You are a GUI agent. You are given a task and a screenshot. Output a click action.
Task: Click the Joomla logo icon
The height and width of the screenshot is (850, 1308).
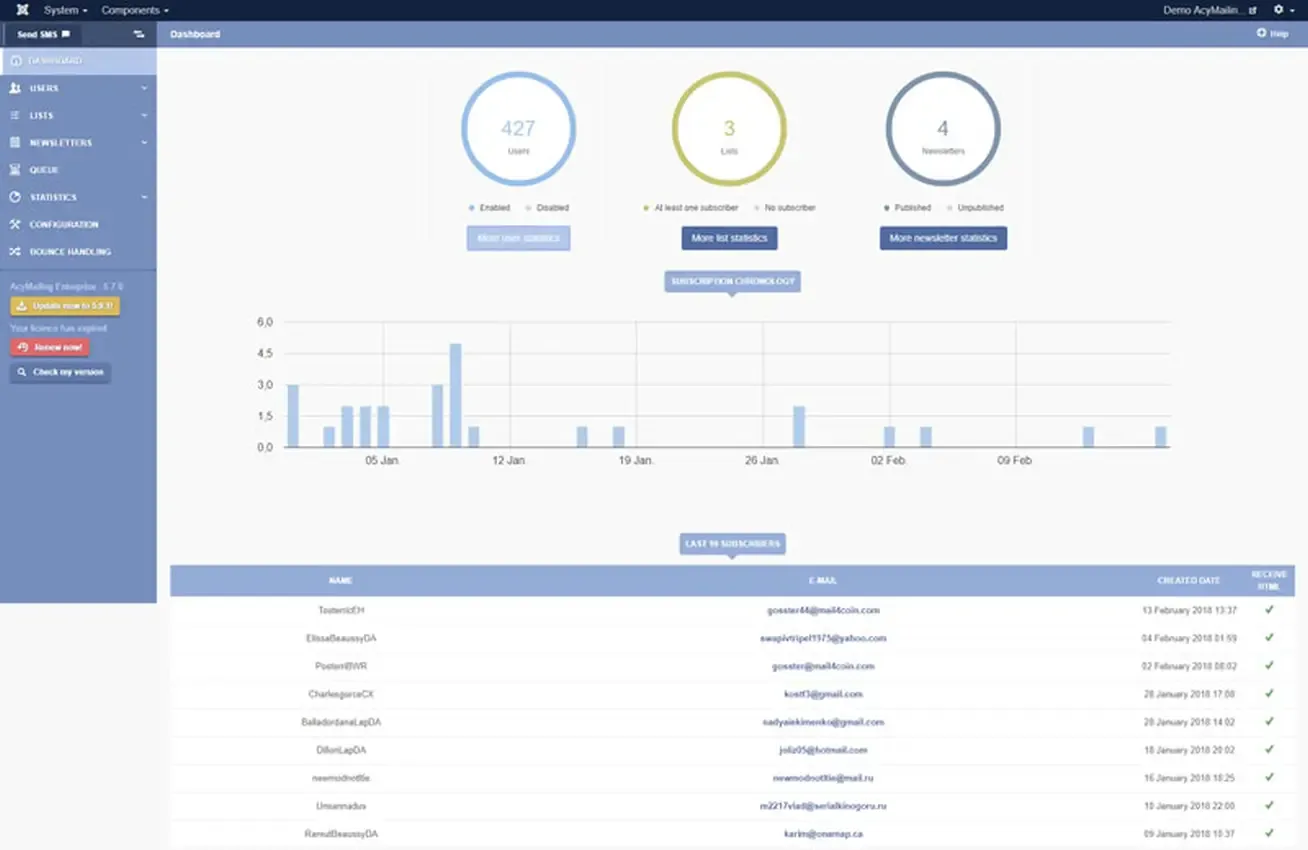point(22,10)
